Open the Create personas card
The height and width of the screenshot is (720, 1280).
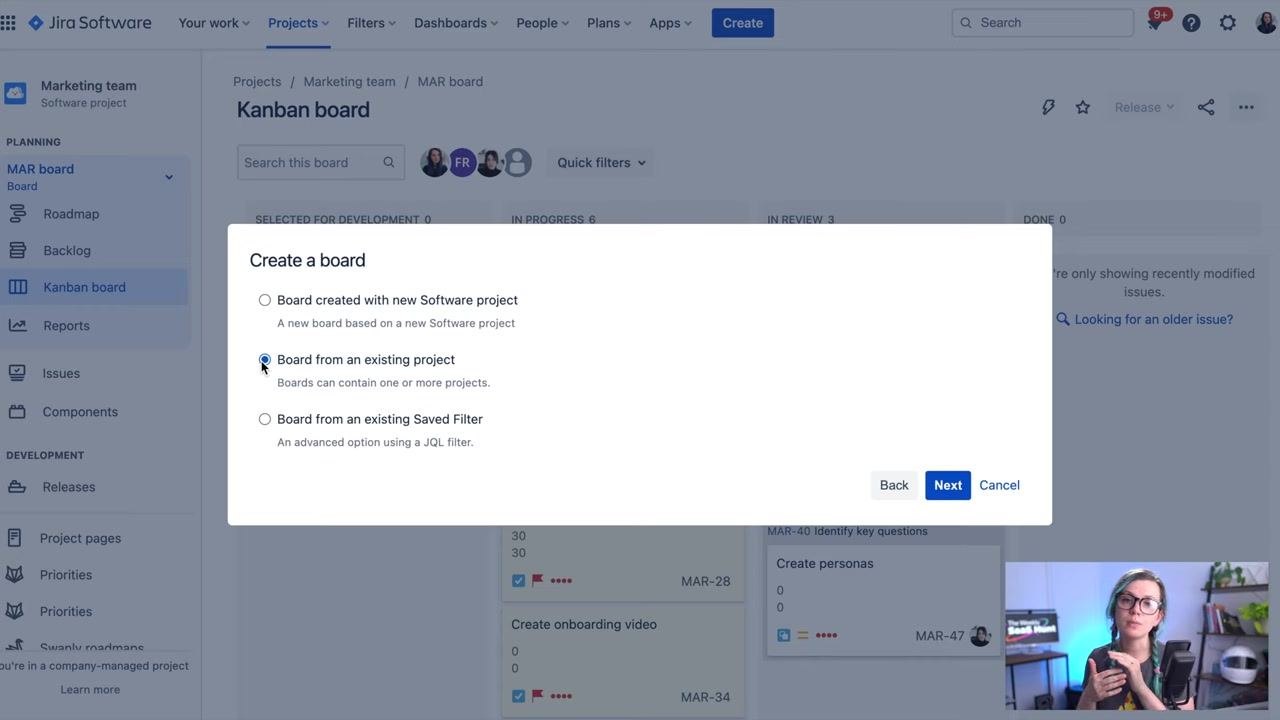point(883,600)
